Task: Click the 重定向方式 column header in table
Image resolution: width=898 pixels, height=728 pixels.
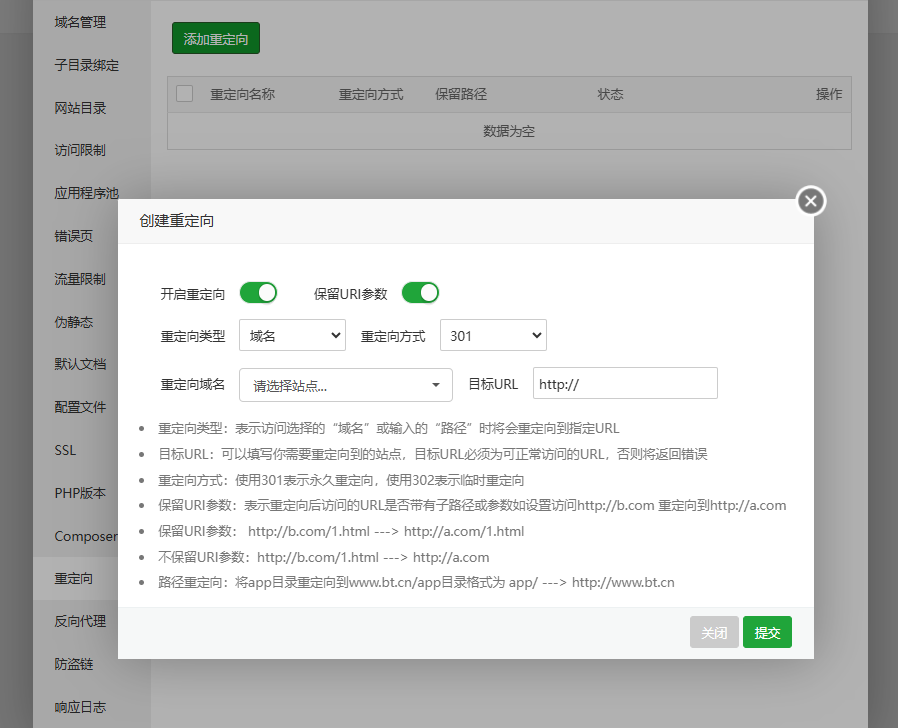Action: (371, 94)
